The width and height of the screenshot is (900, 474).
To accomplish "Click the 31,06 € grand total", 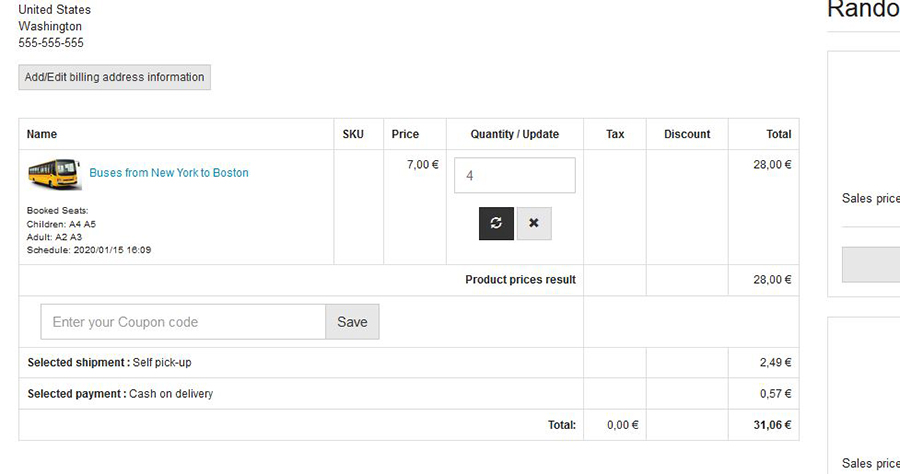I will (772, 425).
